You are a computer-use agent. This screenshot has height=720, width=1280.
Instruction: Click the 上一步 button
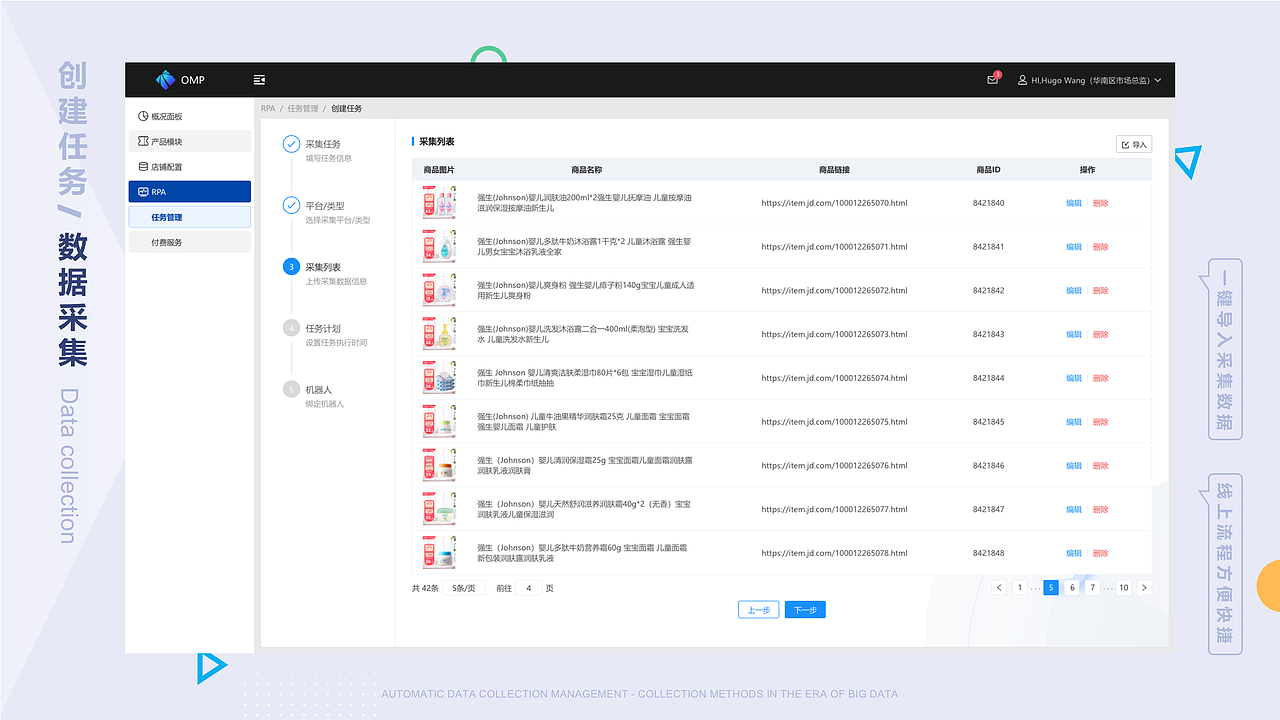(759, 610)
